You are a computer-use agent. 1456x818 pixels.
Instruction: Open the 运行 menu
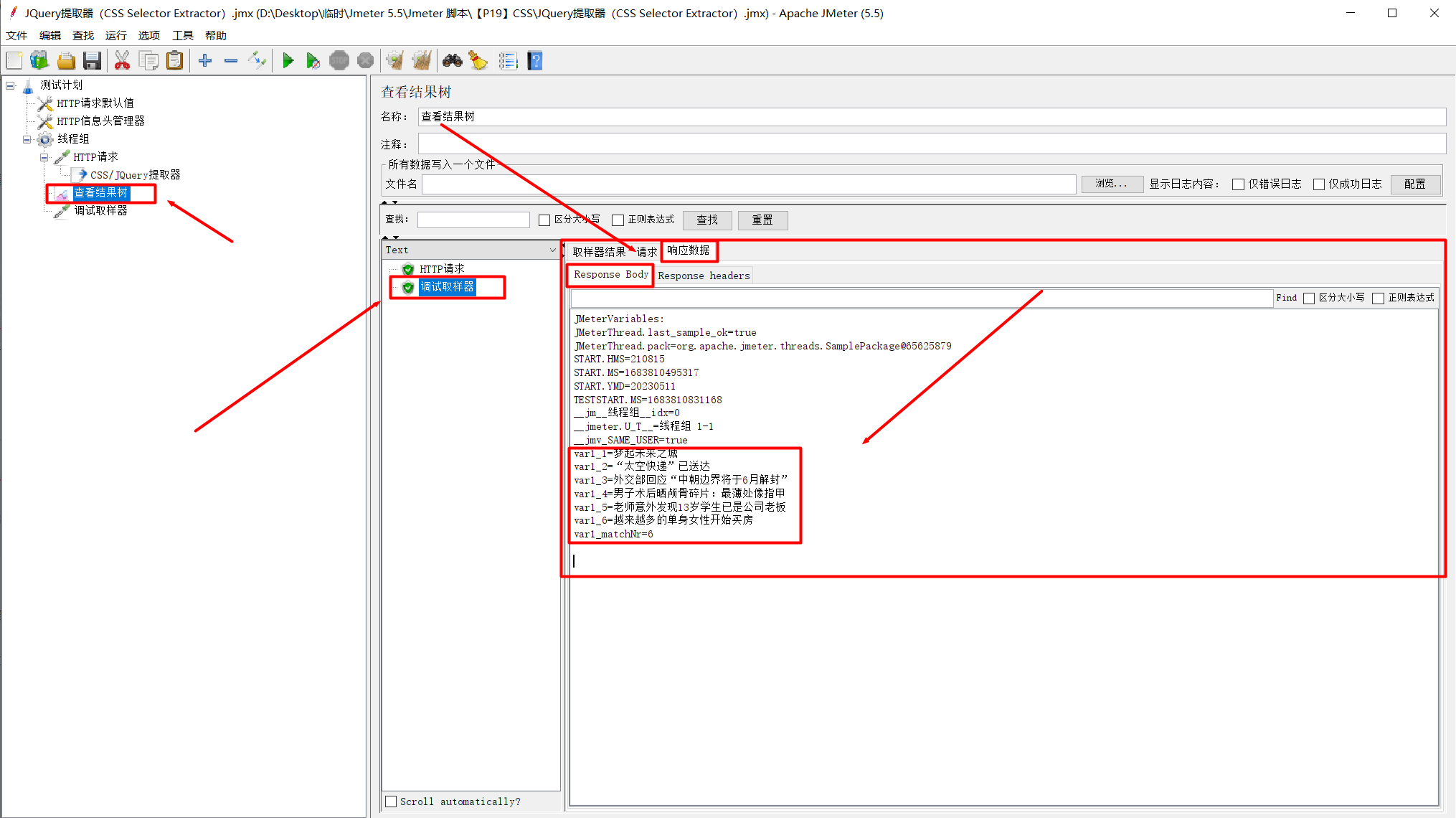[115, 35]
